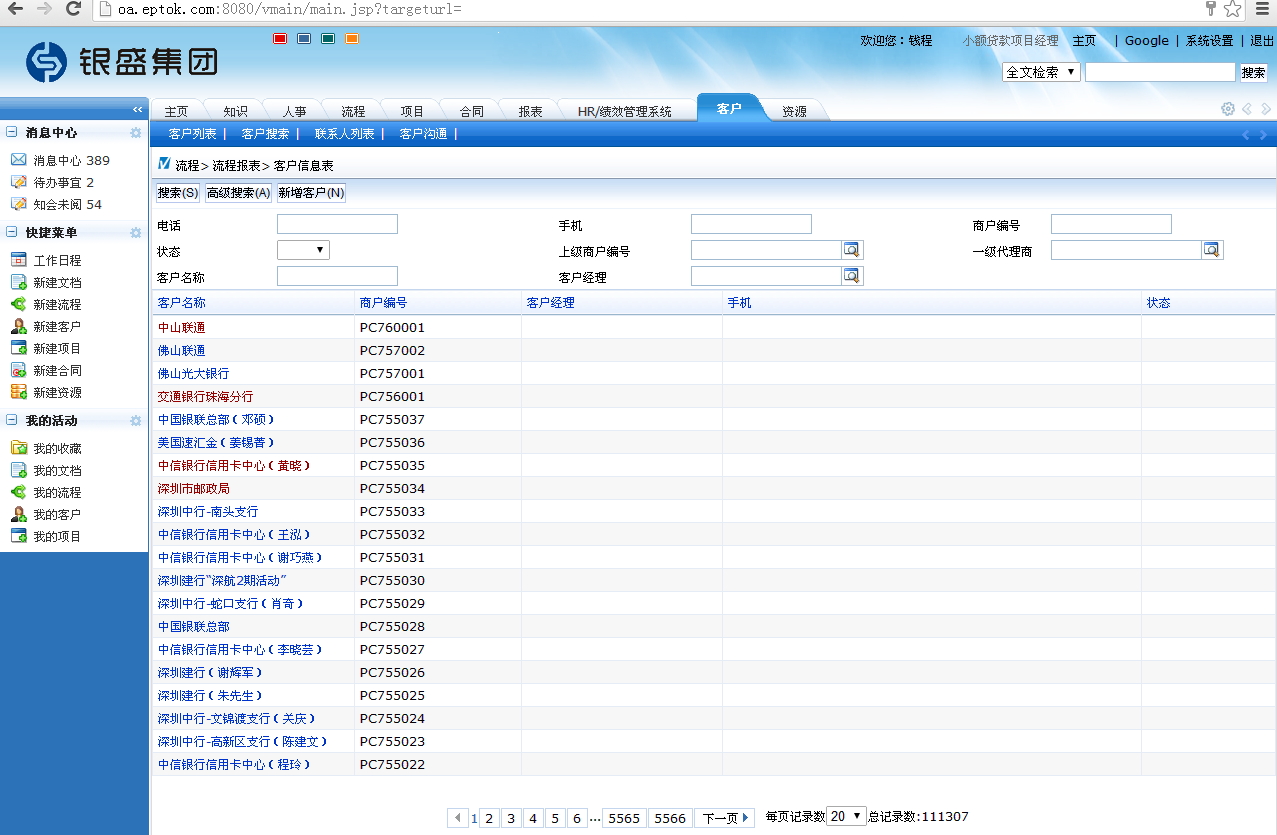Focus 电话 input field
The width and height of the screenshot is (1277, 835).
tap(337, 224)
